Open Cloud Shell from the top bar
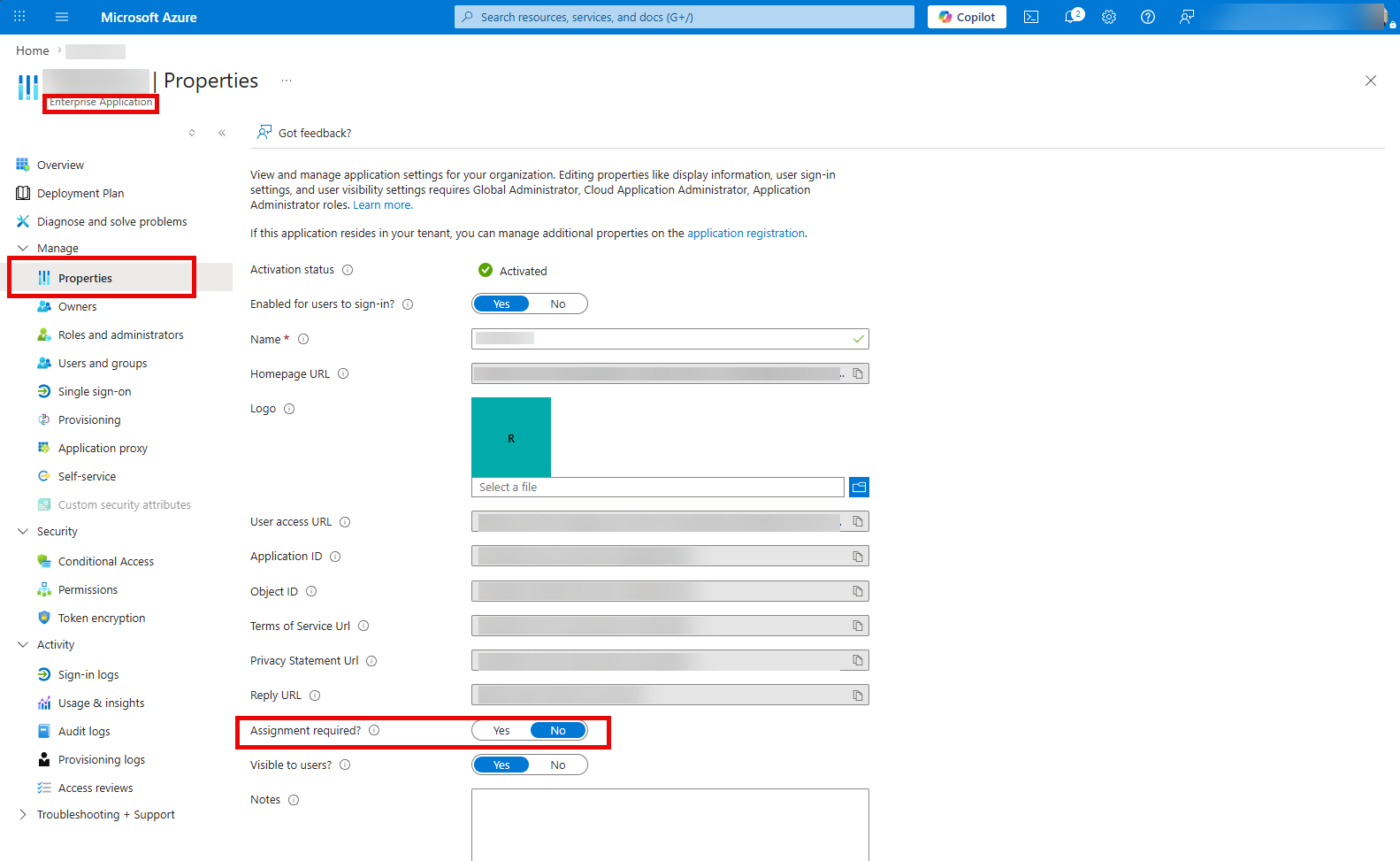Screen dimensions: 1400x861 click(1031, 17)
